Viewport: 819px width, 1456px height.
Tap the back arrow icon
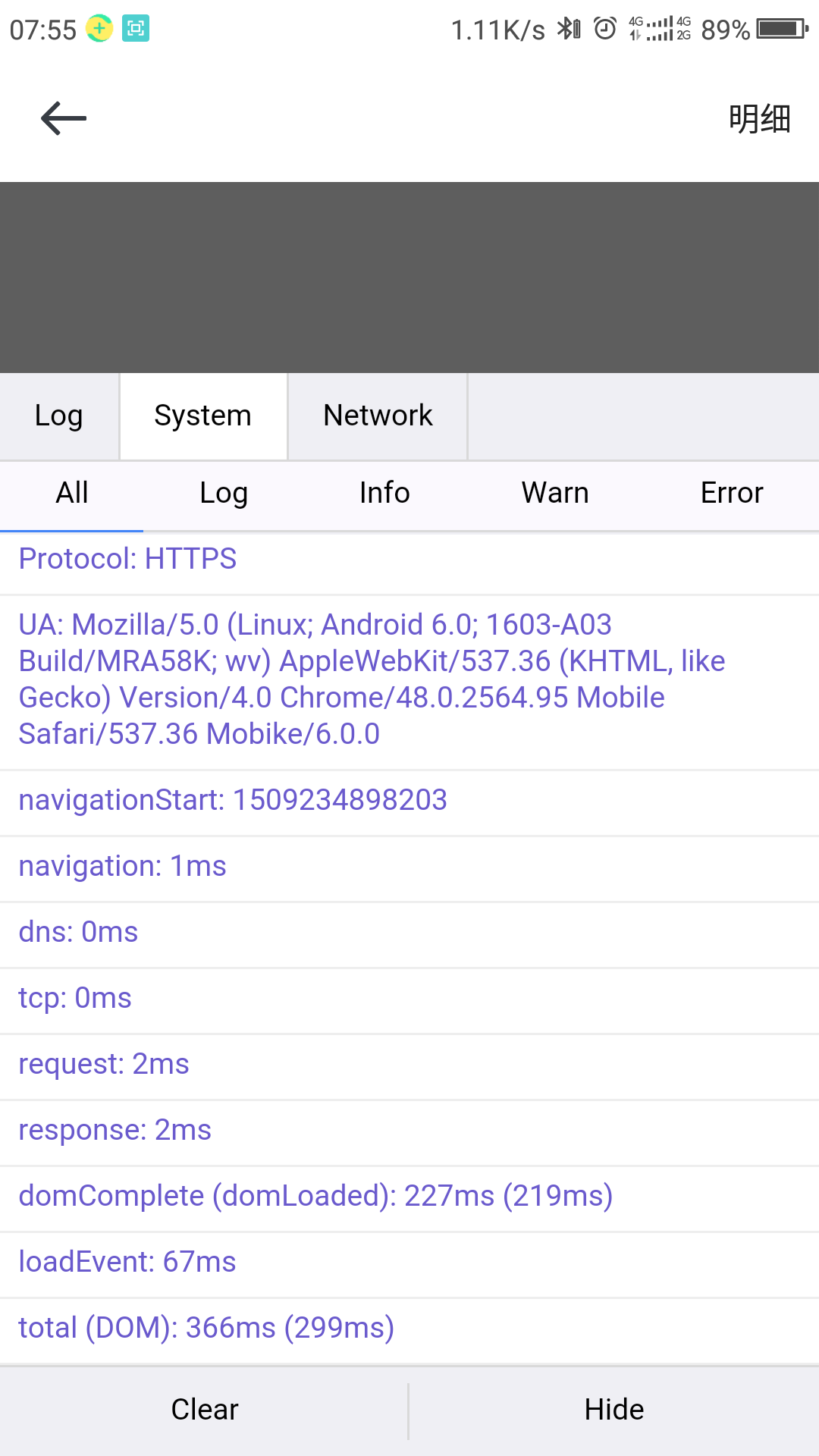pos(64,118)
